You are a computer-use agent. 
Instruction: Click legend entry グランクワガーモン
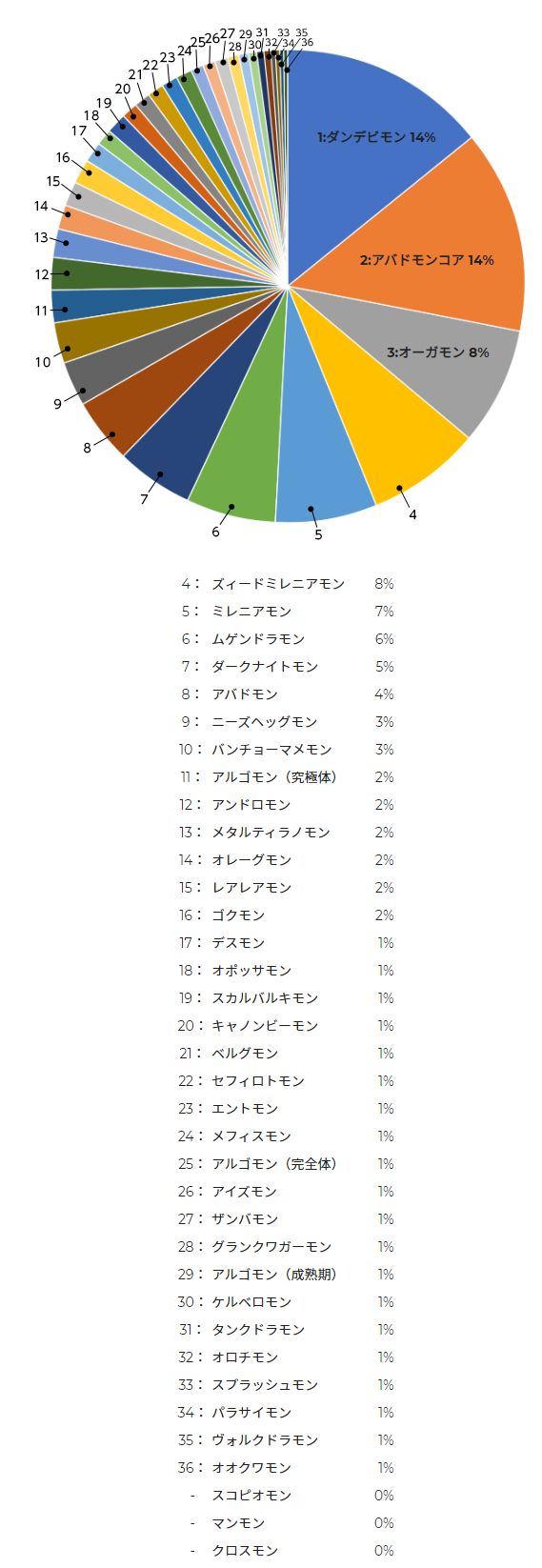click(x=271, y=1247)
